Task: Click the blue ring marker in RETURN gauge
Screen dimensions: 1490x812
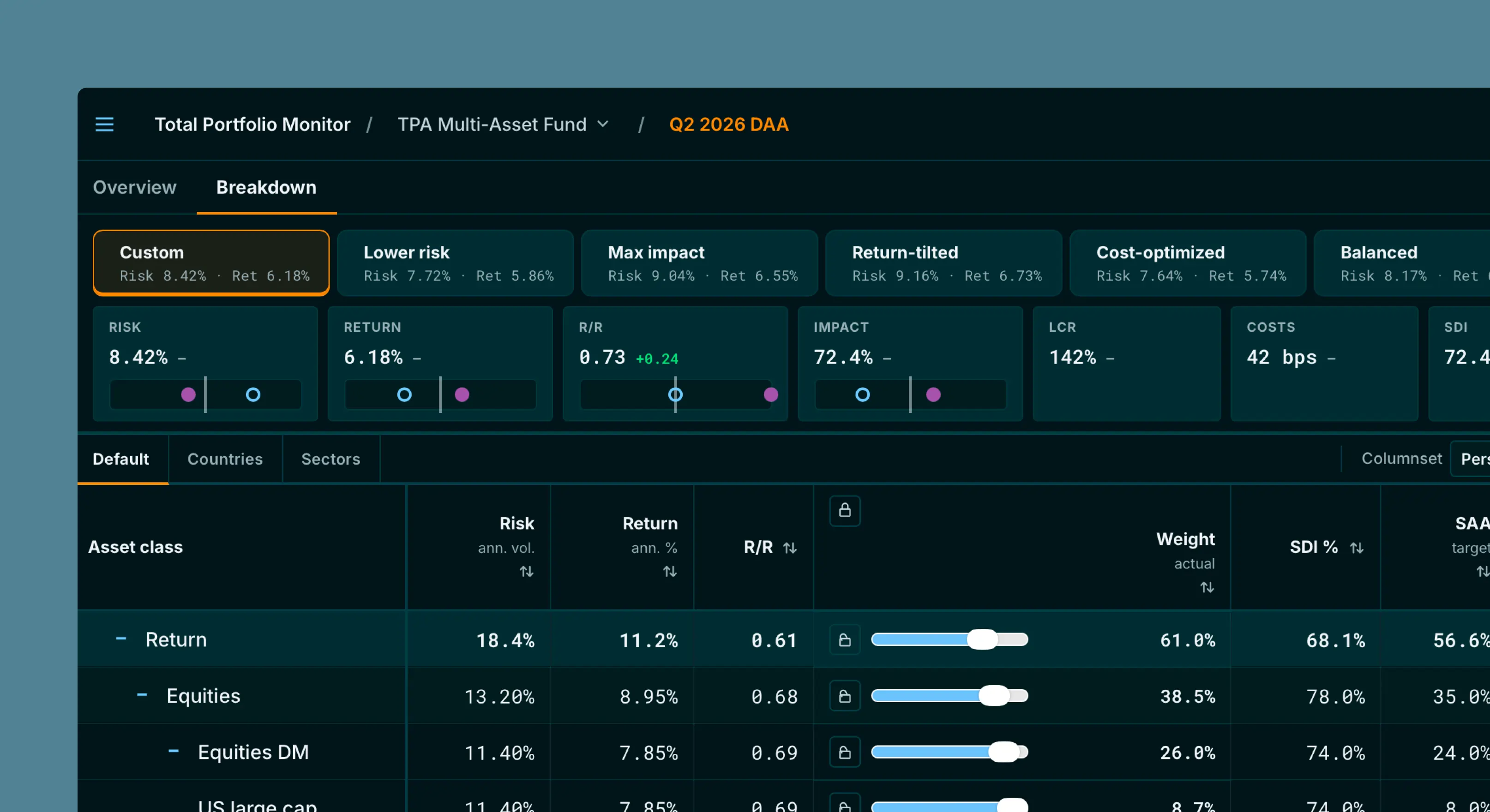Action: coord(404,395)
